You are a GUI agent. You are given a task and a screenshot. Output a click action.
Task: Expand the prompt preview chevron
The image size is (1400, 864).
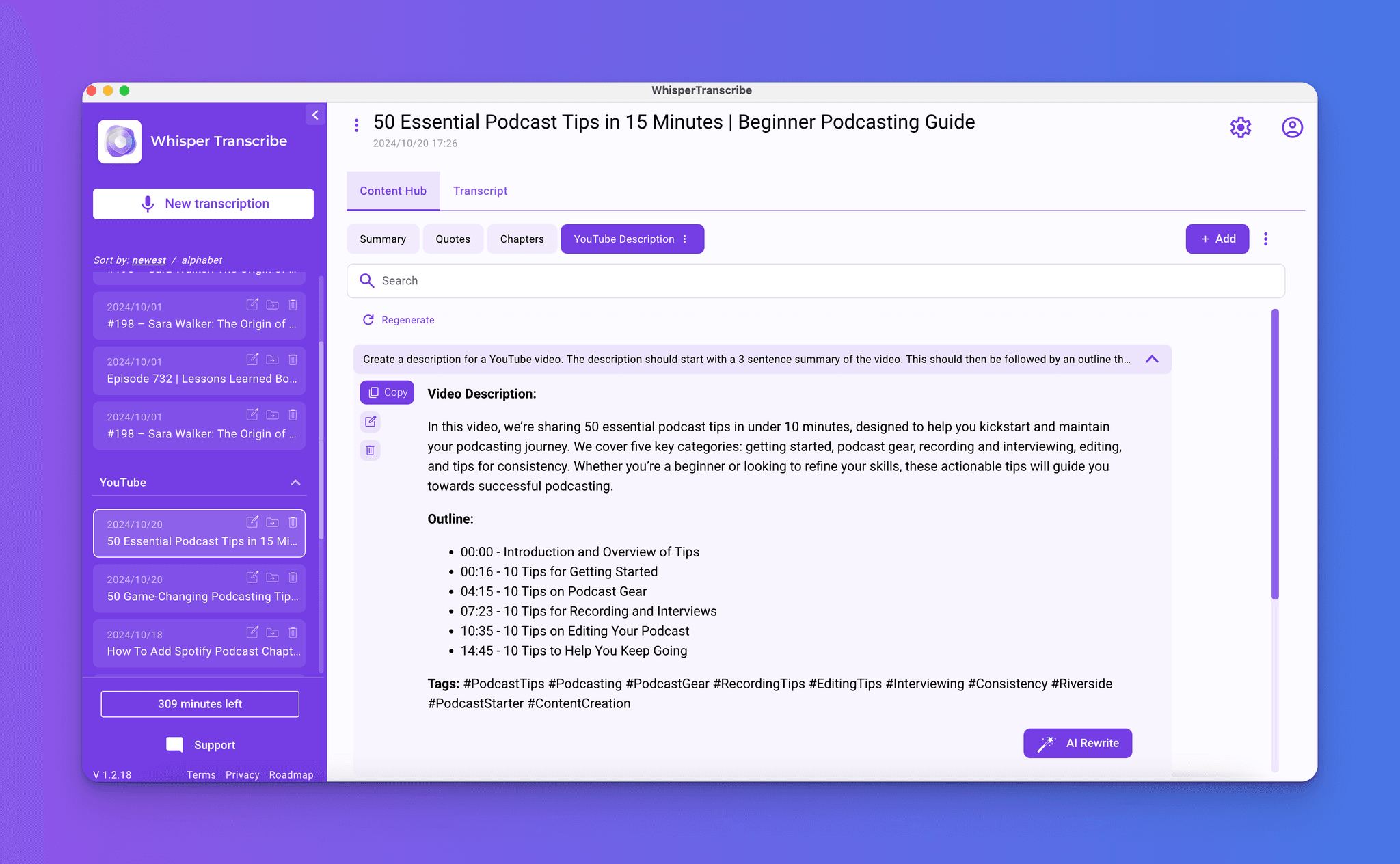click(1151, 358)
